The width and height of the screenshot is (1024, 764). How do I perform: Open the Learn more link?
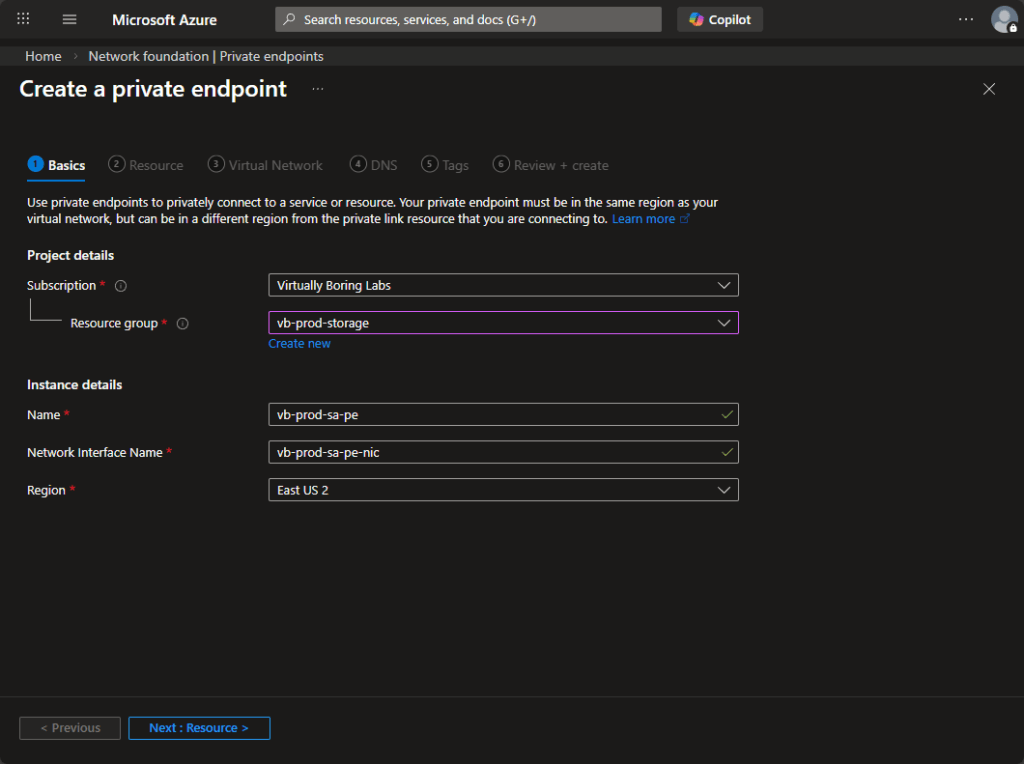[650, 219]
